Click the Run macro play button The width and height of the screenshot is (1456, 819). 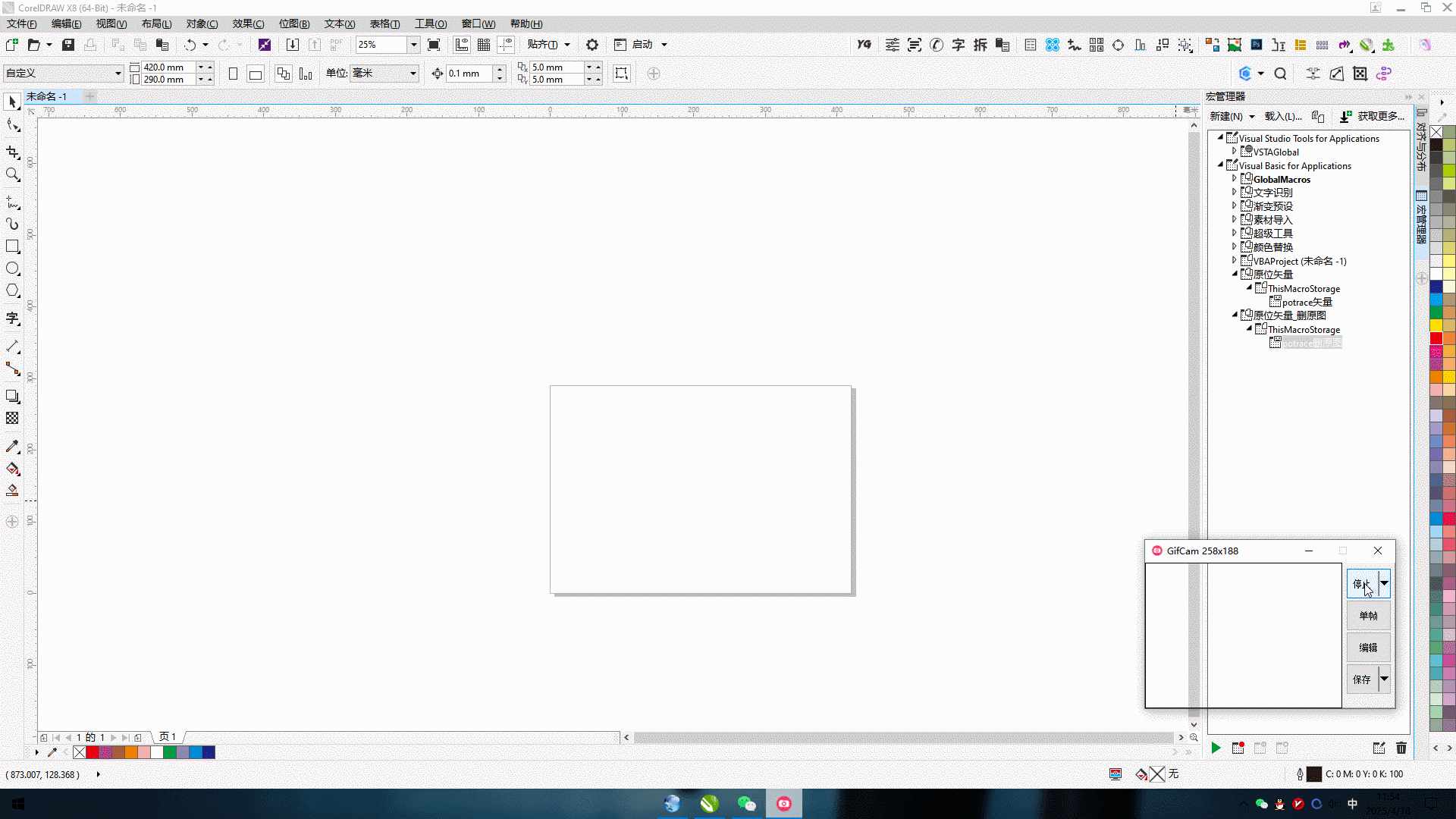[x=1216, y=748]
